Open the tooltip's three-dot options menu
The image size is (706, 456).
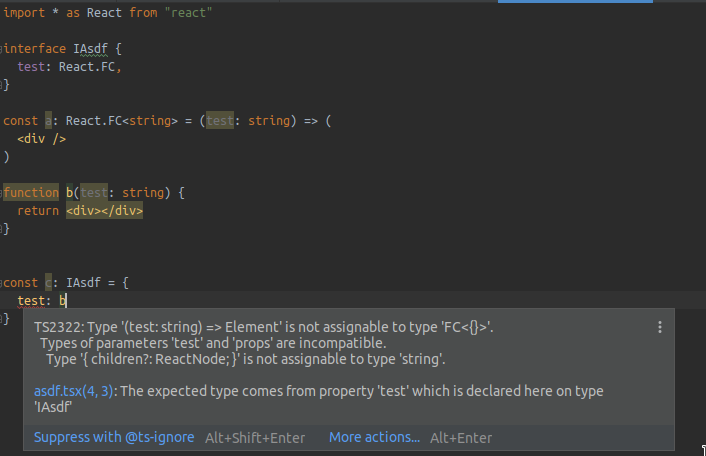point(660,327)
